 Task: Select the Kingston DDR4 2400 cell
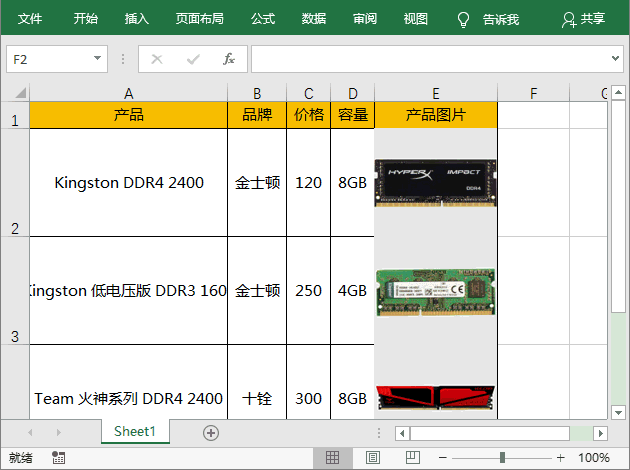(x=129, y=183)
